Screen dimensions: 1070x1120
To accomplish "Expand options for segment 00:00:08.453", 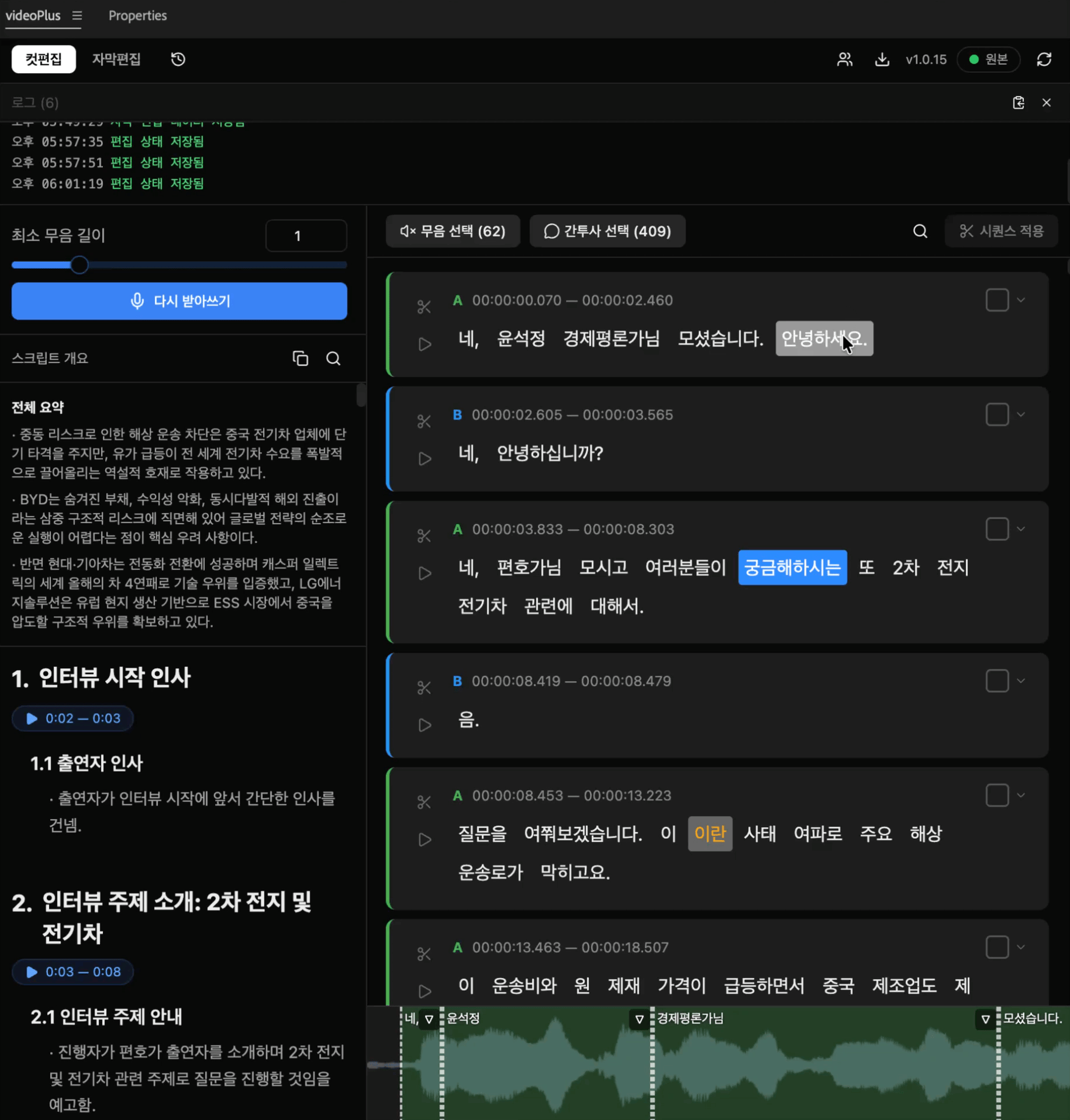I will [1021, 796].
